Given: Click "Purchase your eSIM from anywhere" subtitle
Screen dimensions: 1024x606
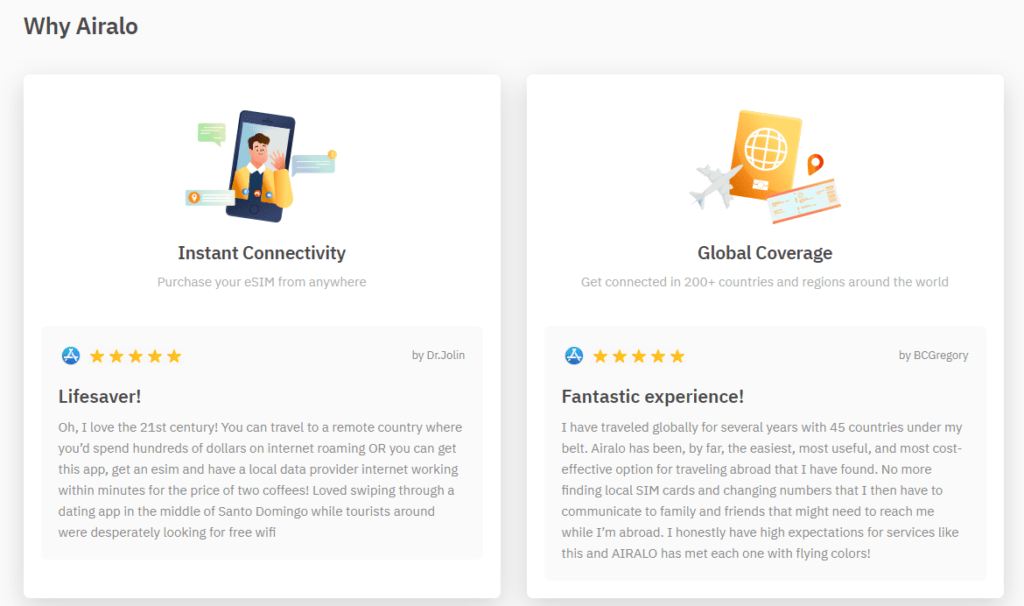Looking at the screenshot, I should pos(262,282).
